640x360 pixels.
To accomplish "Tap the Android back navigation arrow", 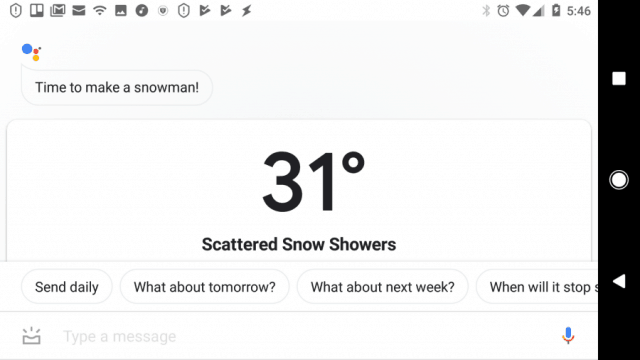I will click(619, 281).
